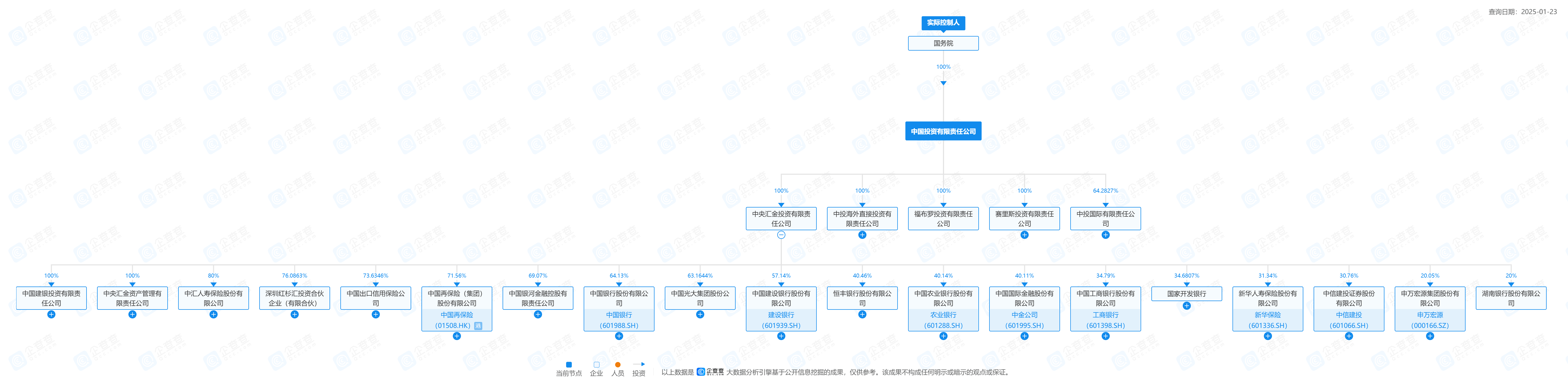
Task: Expand plus under 中国银行 (601988.SH)
Action: coord(619,336)
